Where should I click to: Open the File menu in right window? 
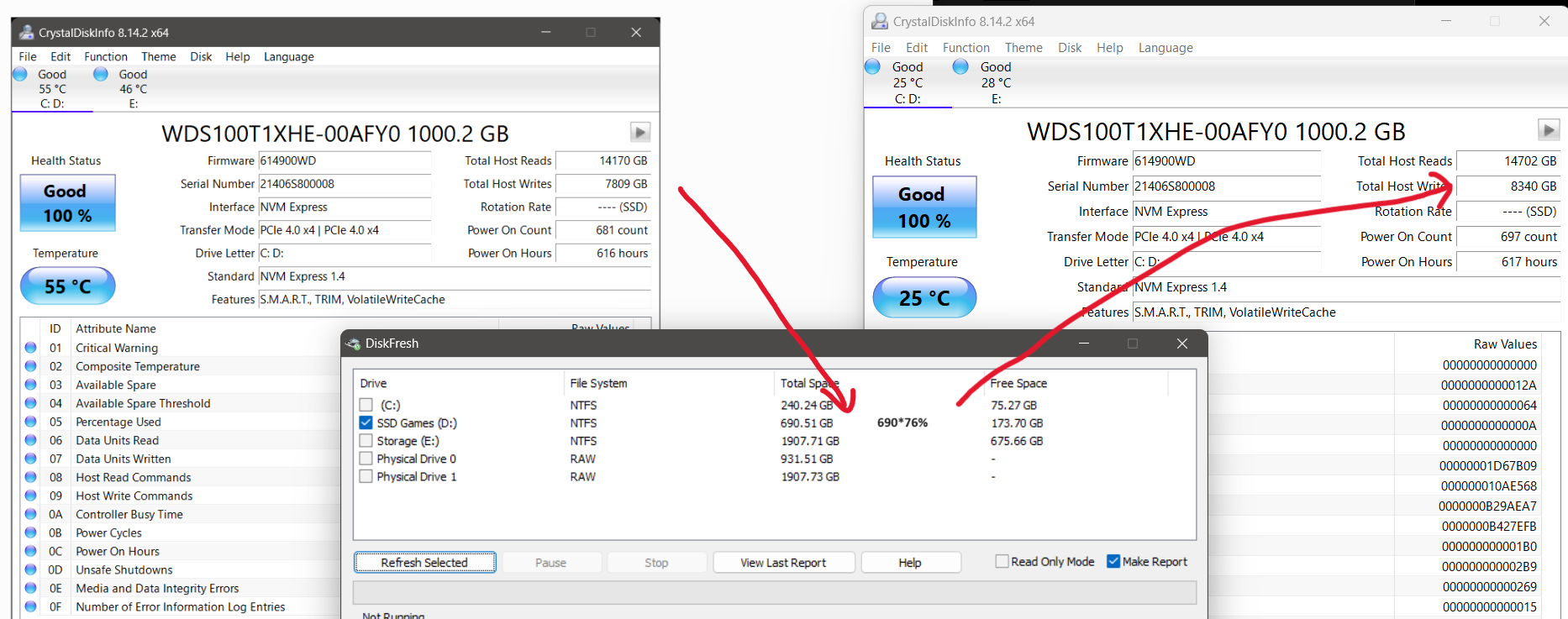pos(881,48)
